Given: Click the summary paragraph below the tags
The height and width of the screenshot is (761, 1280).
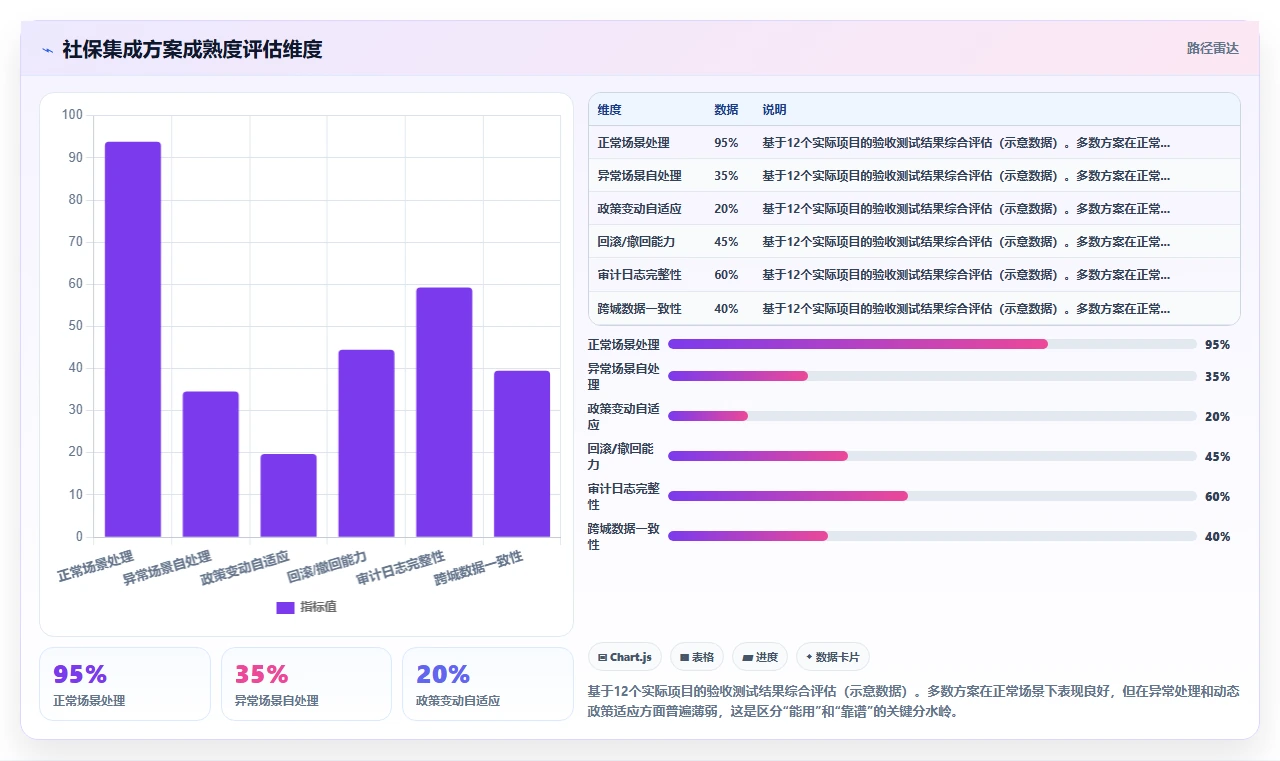Looking at the screenshot, I should pyautogui.click(x=914, y=702).
